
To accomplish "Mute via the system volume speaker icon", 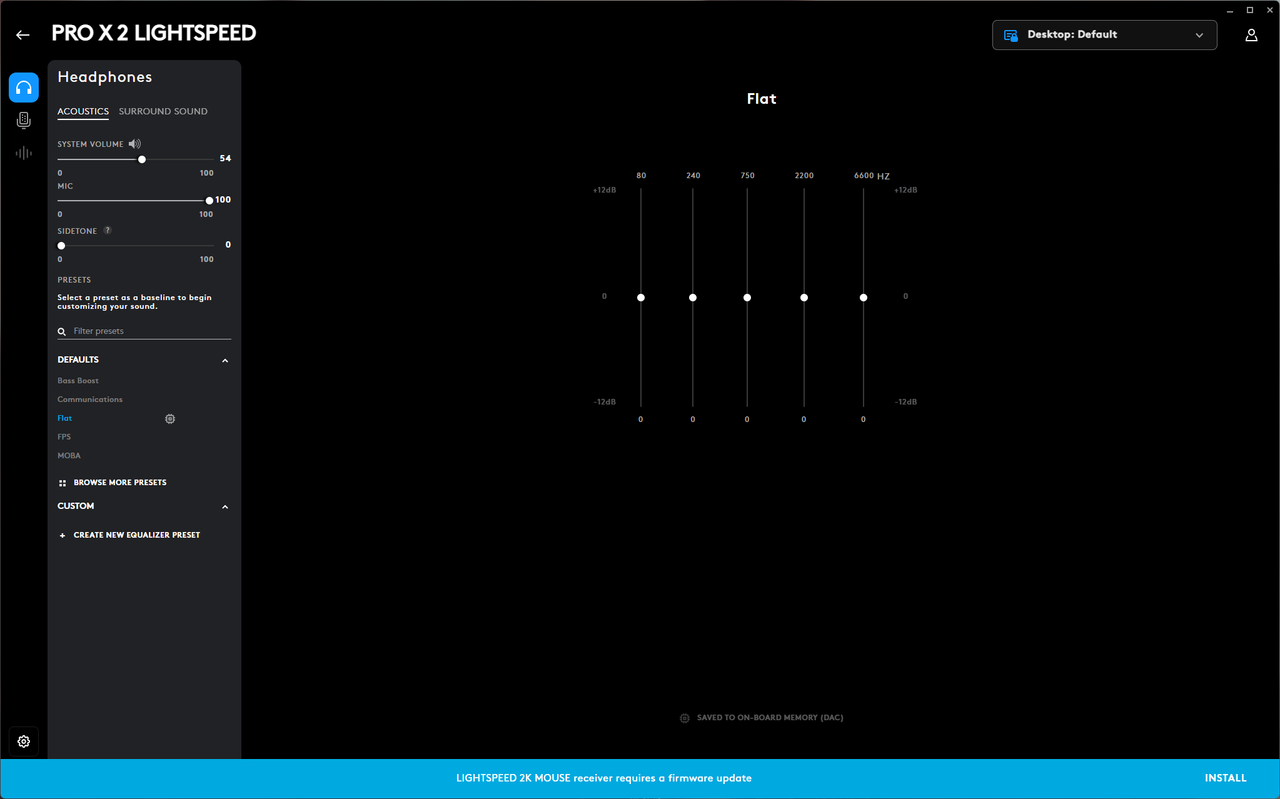I will 135,144.
